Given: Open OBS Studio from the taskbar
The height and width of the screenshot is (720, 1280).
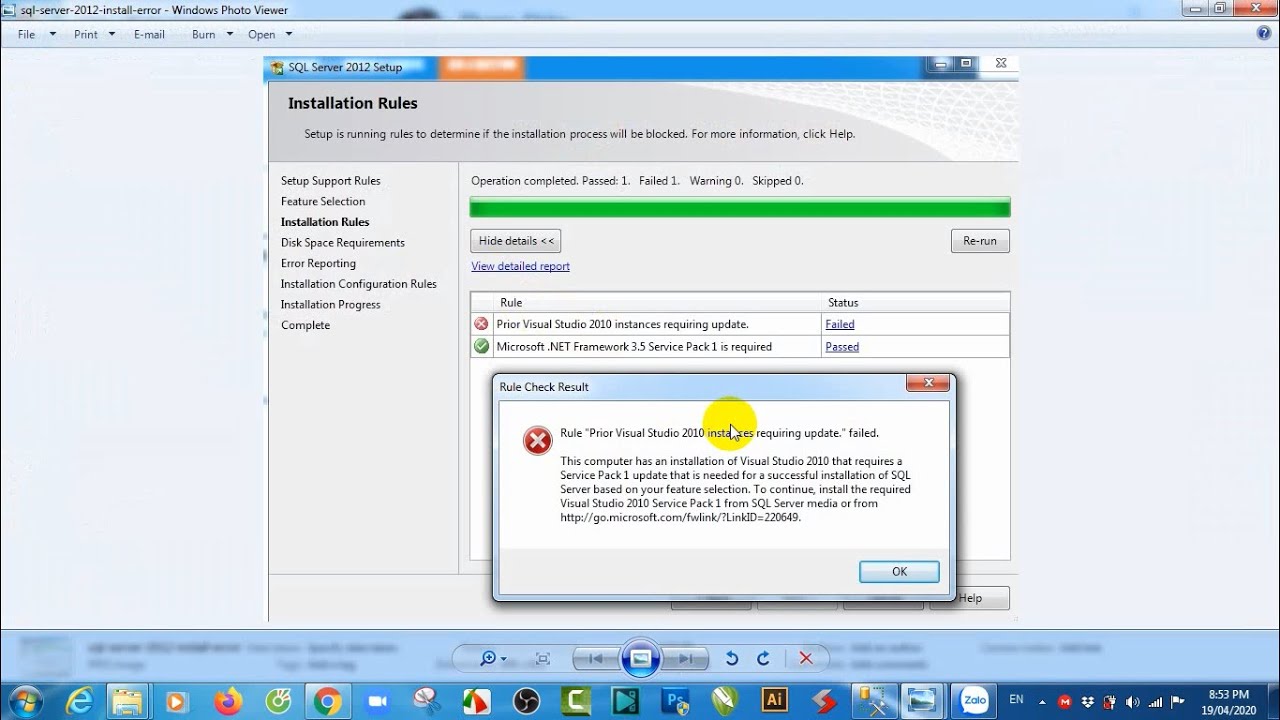Looking at the screenshot, I should pos(527,701).
